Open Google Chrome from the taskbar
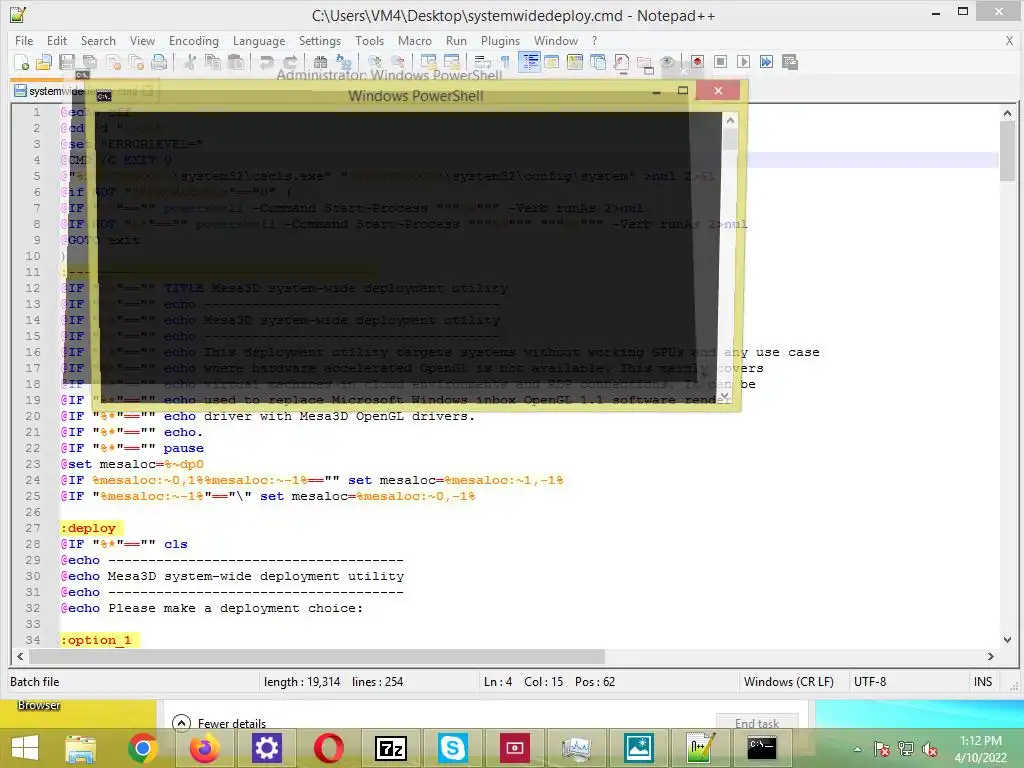 [142, 748]
